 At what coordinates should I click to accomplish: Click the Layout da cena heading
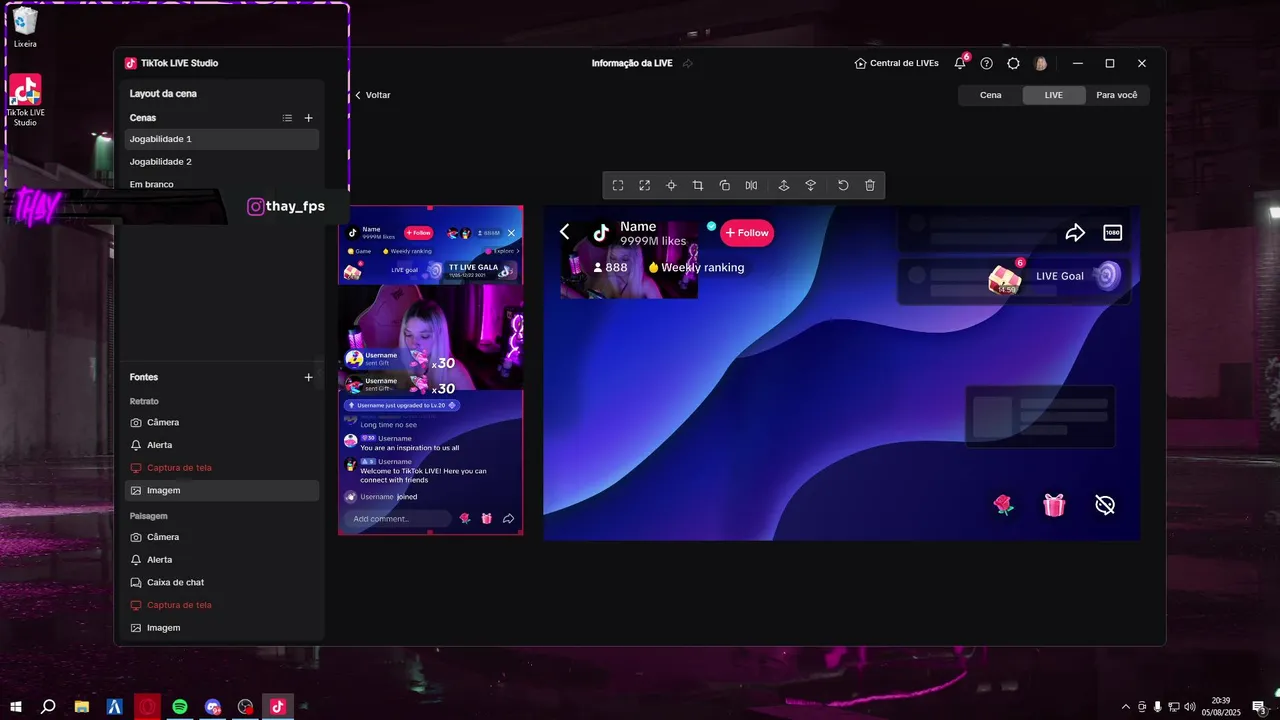(163, 93)
